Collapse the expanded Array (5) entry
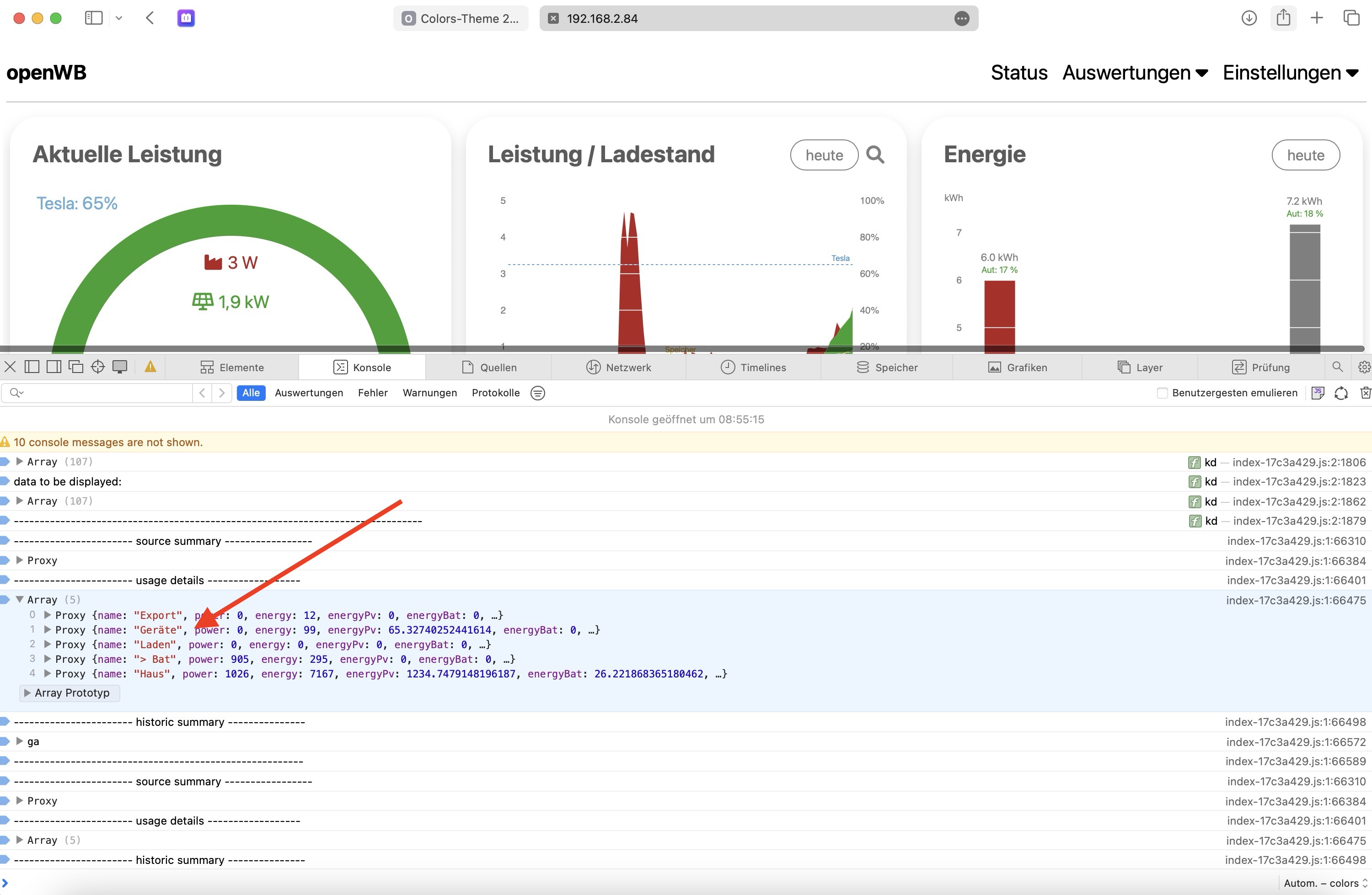1372x895 pixels. pyautogui.click(x=20, y=599)
